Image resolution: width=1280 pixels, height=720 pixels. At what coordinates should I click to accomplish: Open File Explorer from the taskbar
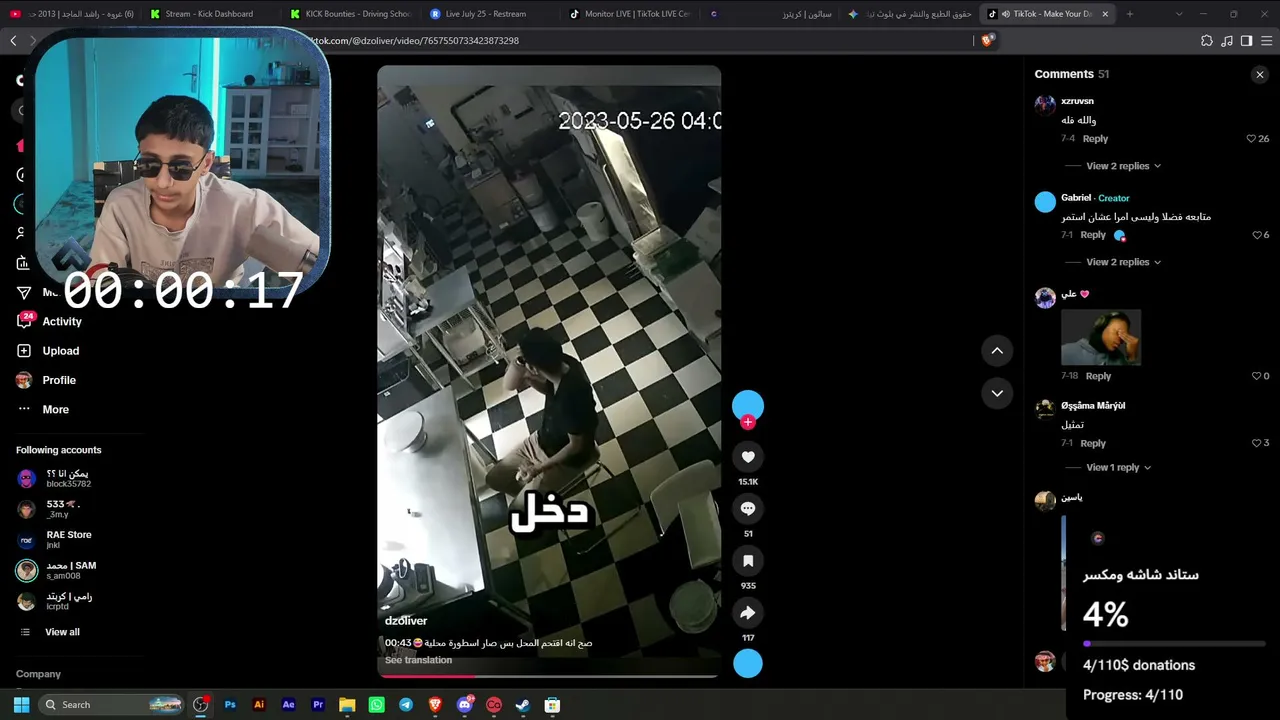(x=347, y=705)
